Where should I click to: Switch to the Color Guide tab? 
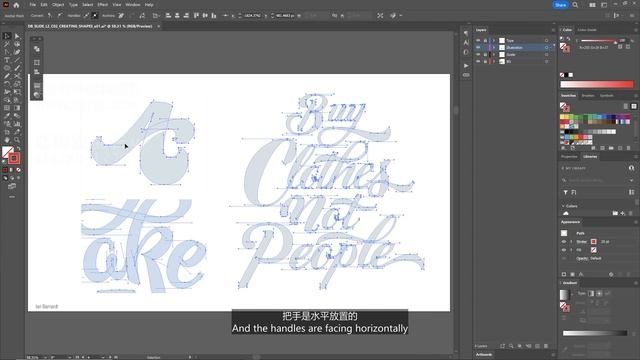point(587,30)
